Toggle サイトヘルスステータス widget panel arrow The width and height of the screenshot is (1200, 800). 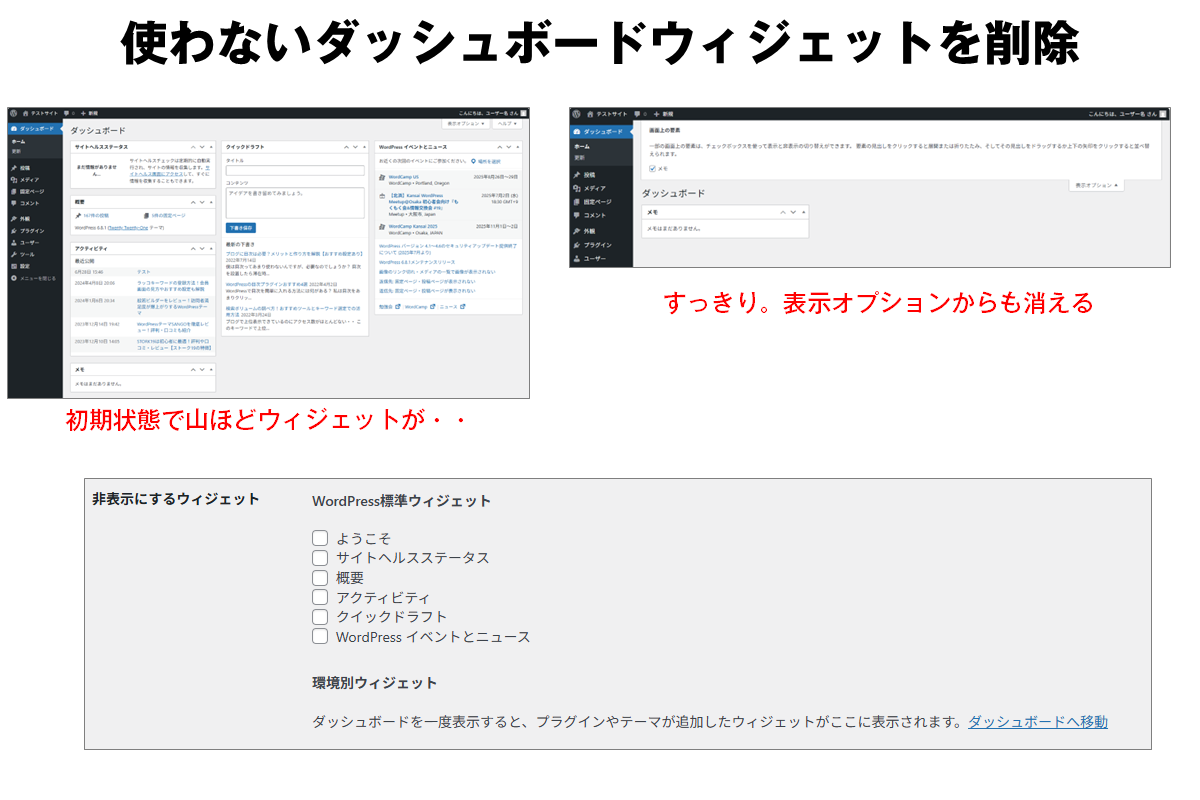pos(211,147)
